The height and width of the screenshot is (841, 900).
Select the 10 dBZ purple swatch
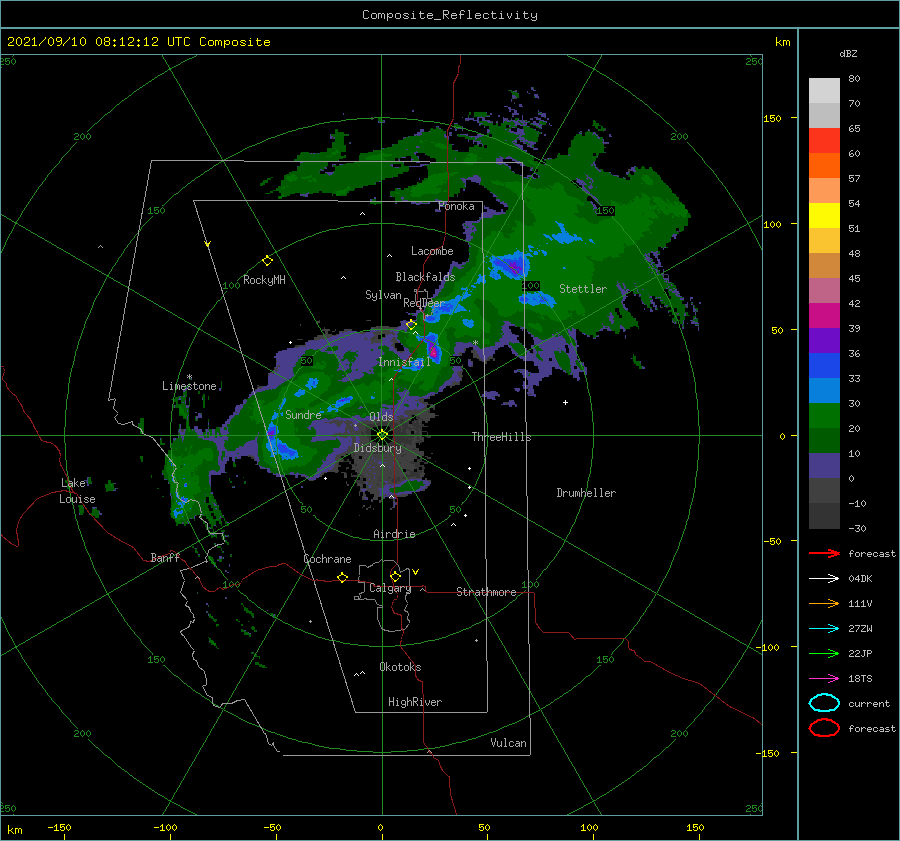pos(824,466)
